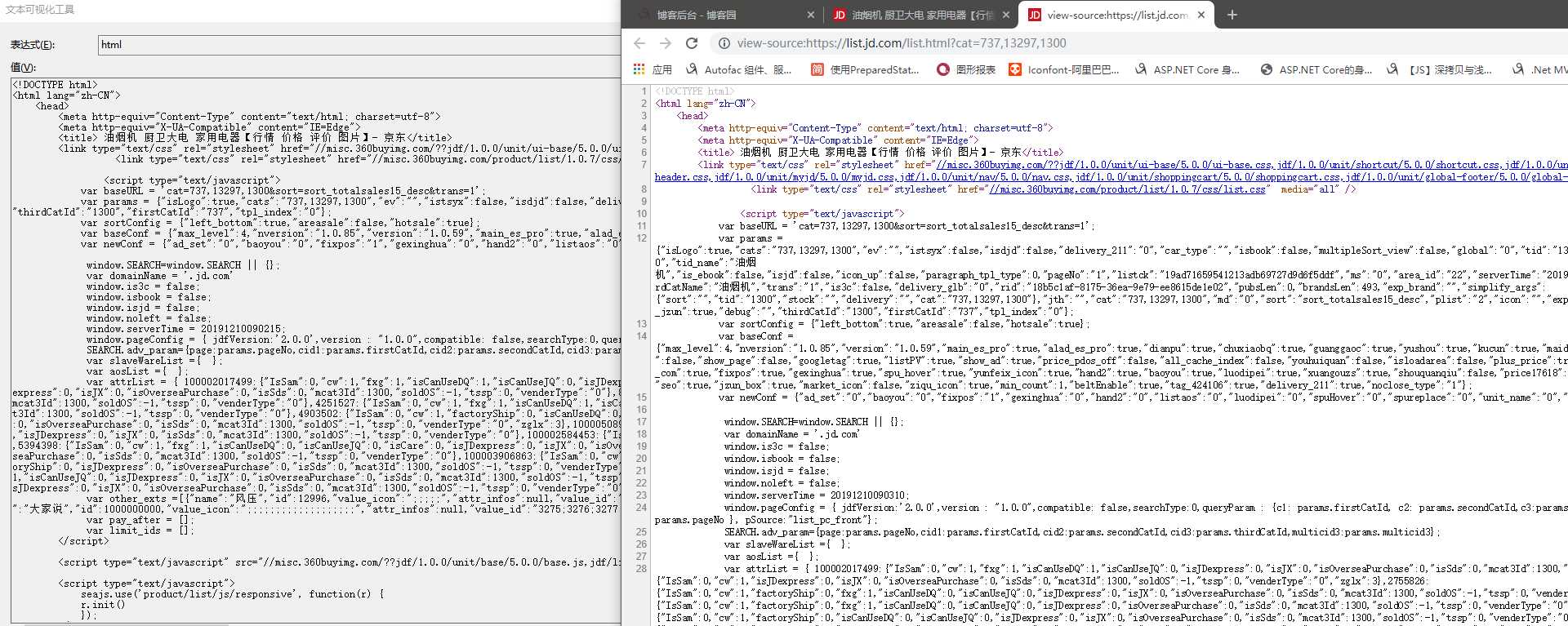
Task: Open the Autofac 组件 bookmark
Action: point(739,70)
